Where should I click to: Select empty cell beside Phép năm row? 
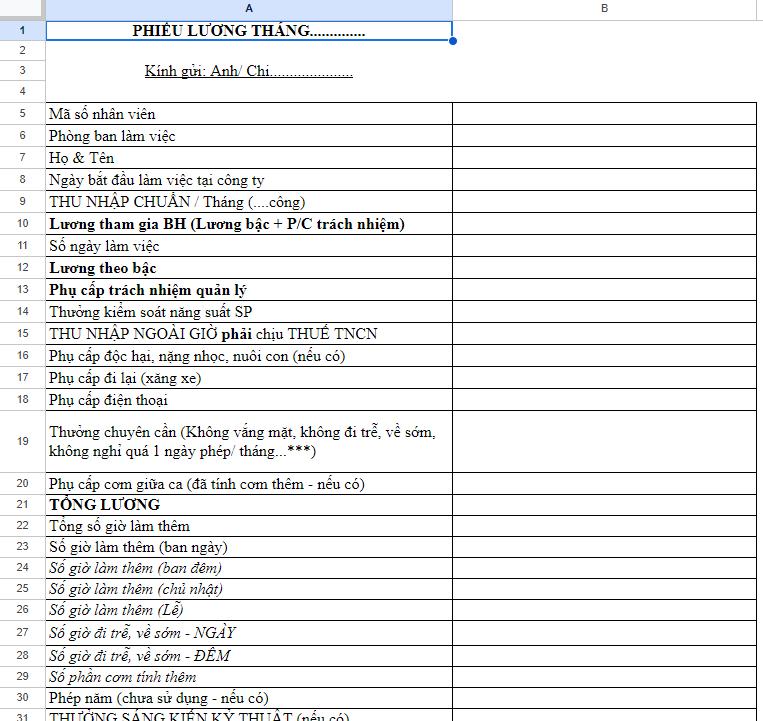[x=604, y=698]
